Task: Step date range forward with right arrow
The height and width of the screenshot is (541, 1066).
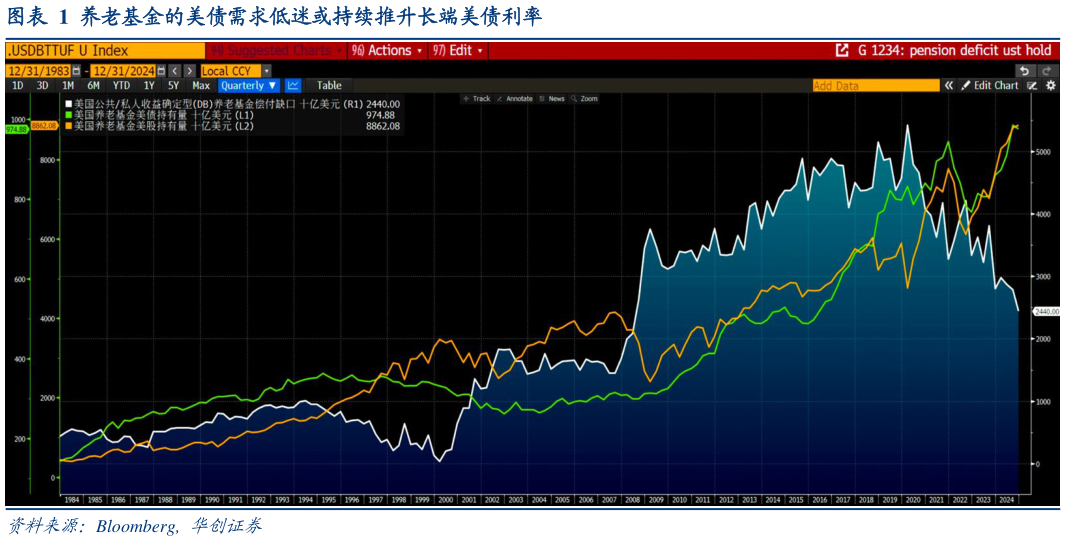Action: [x=189, y=71]
